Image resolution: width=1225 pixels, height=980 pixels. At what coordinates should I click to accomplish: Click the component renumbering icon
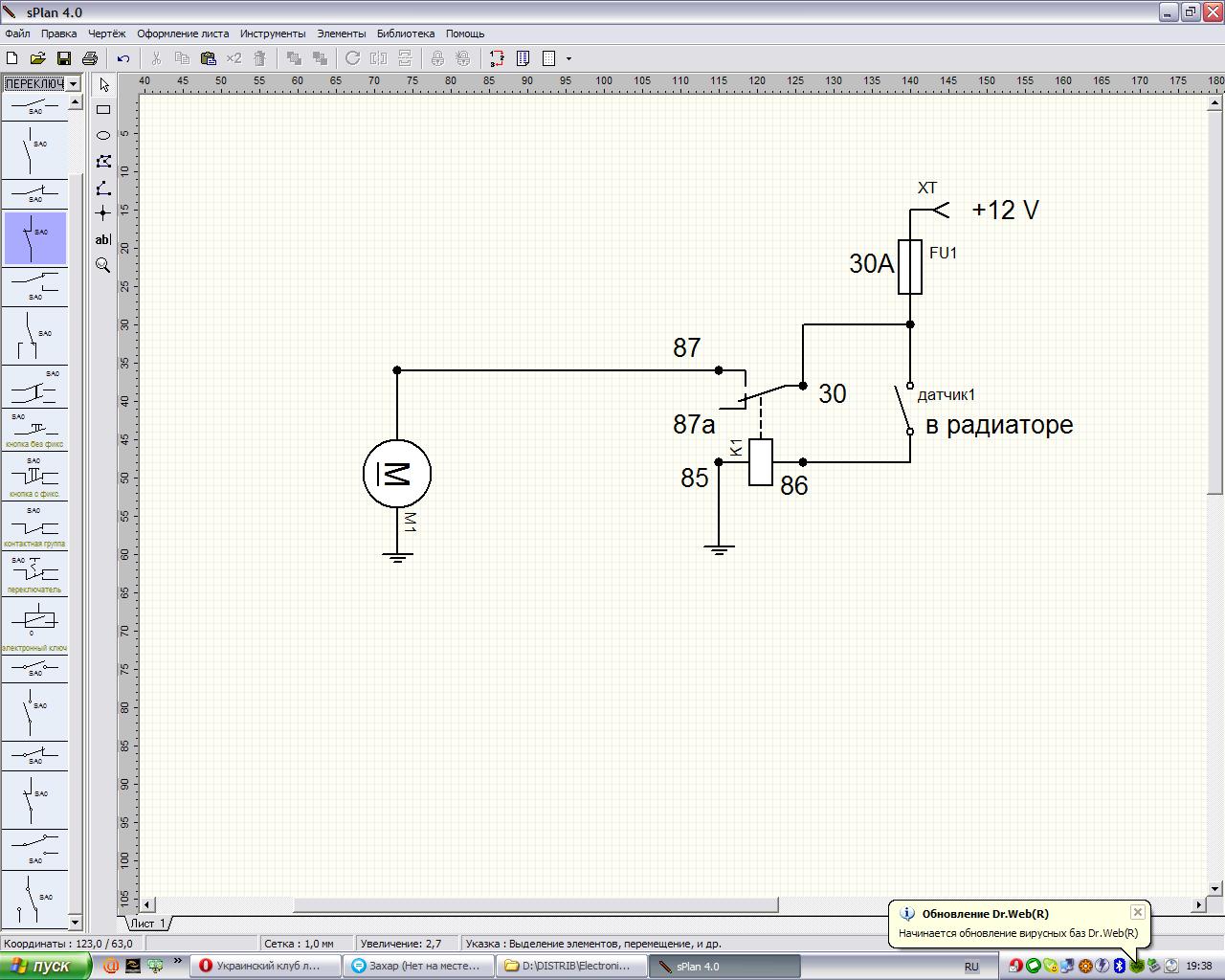(x=497, y=58)
